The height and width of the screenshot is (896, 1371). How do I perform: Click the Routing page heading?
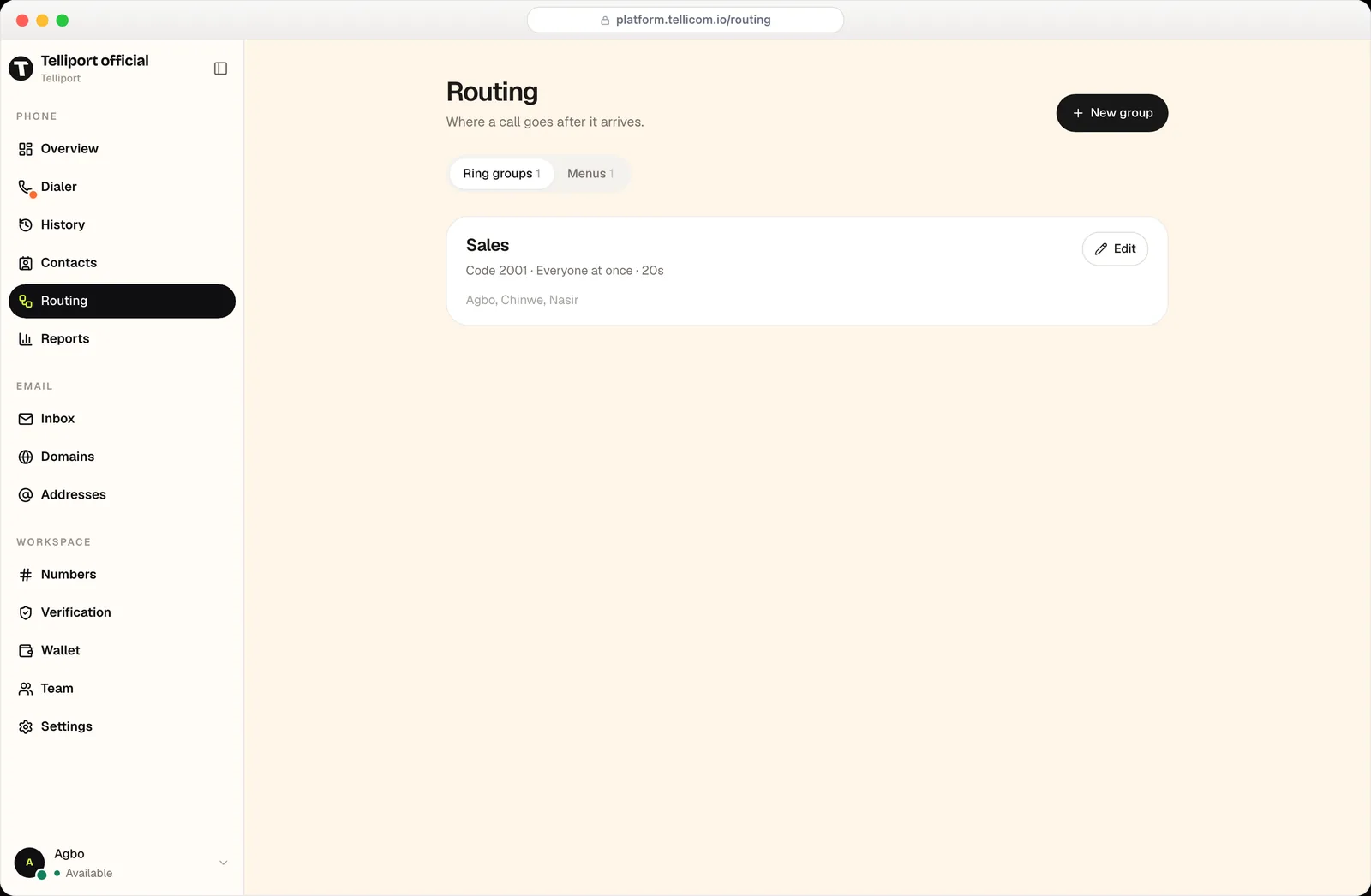coord(492,92)
